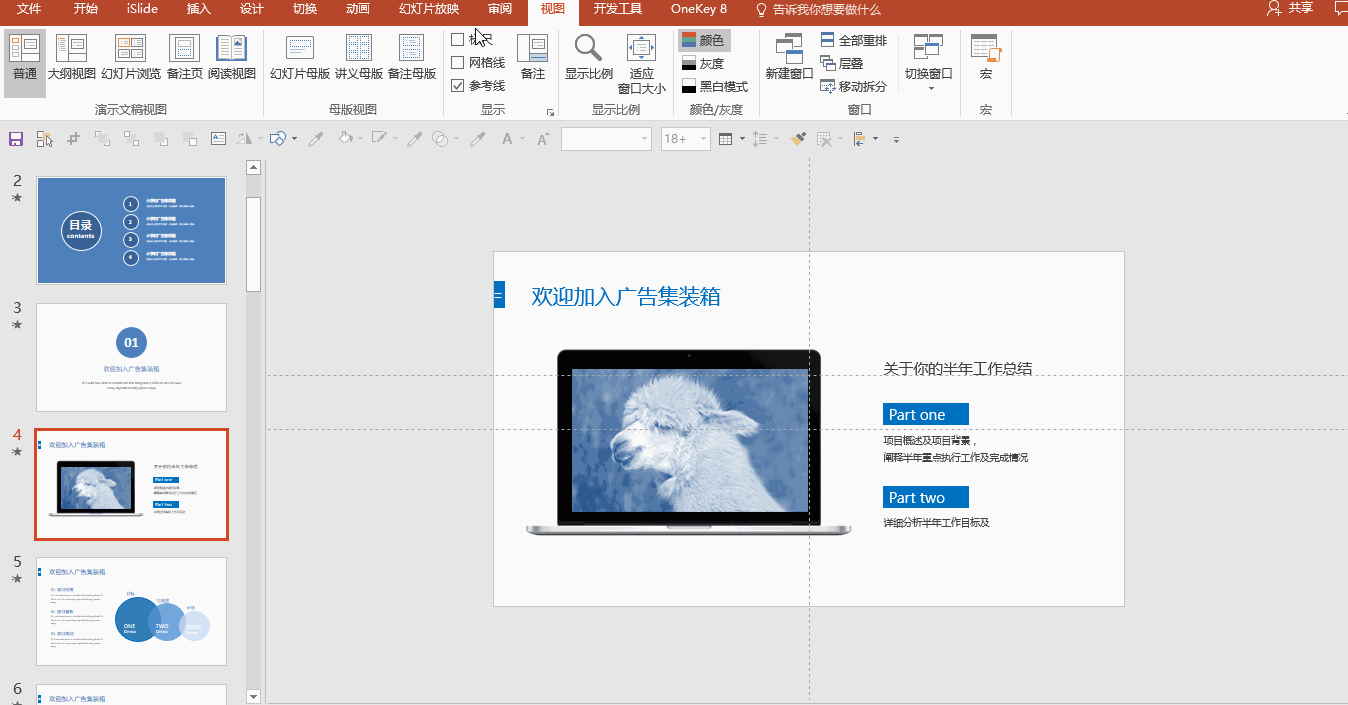Click the Part two blue label

(x=926, y=497)
